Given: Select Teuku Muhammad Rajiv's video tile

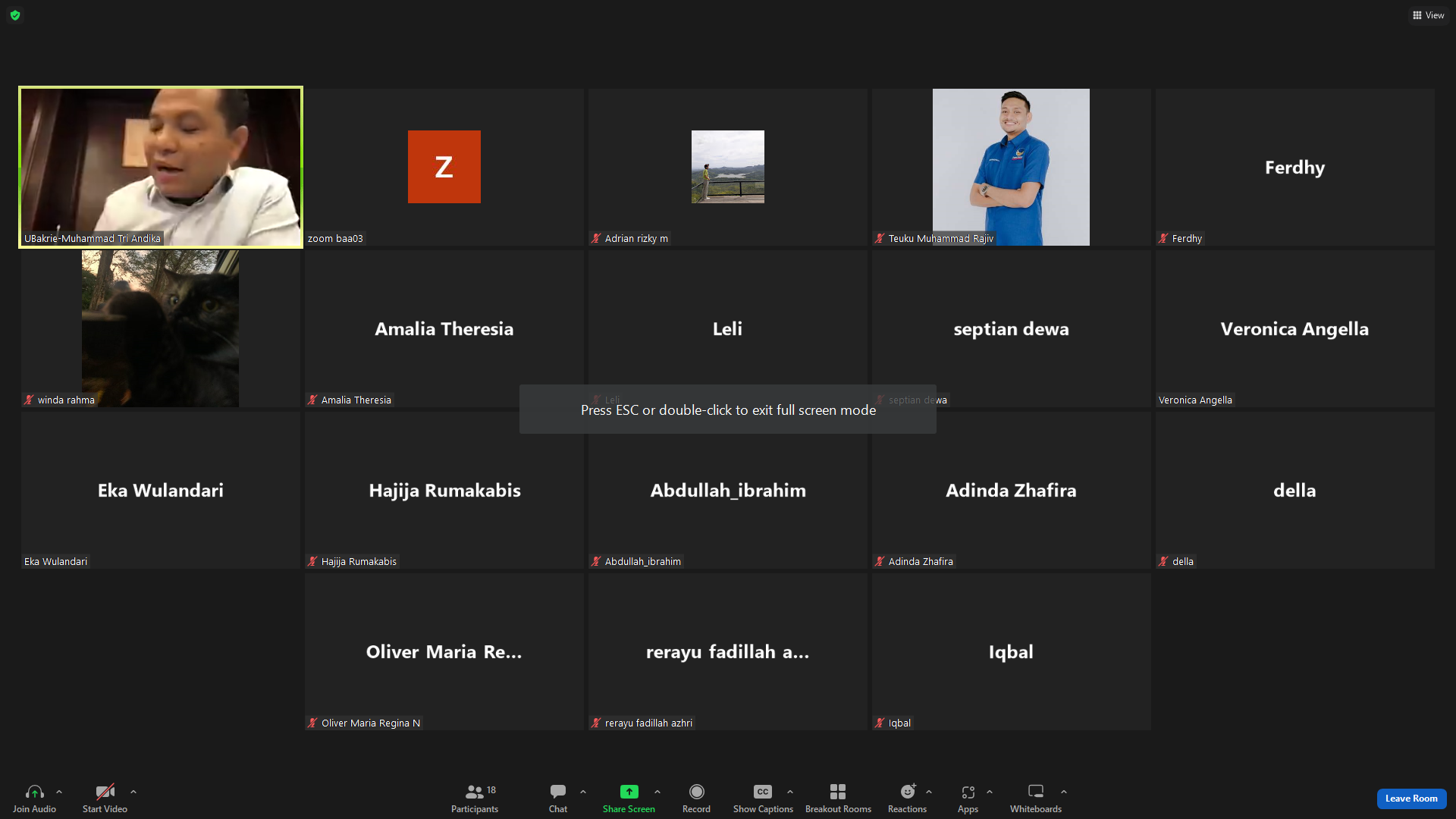Looking at the screenshot, I should click(1011, 167).
